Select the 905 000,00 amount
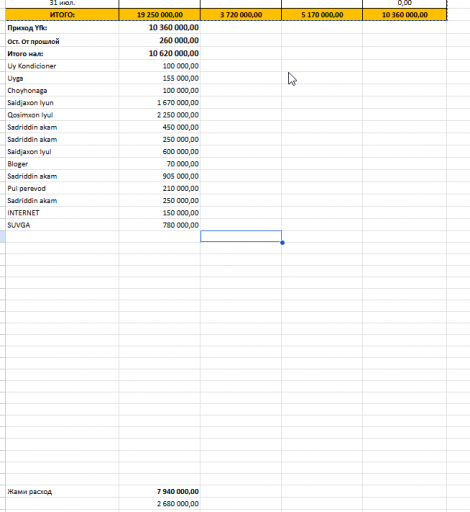Viewport: 470px width, 512px height. coord(159,176)
